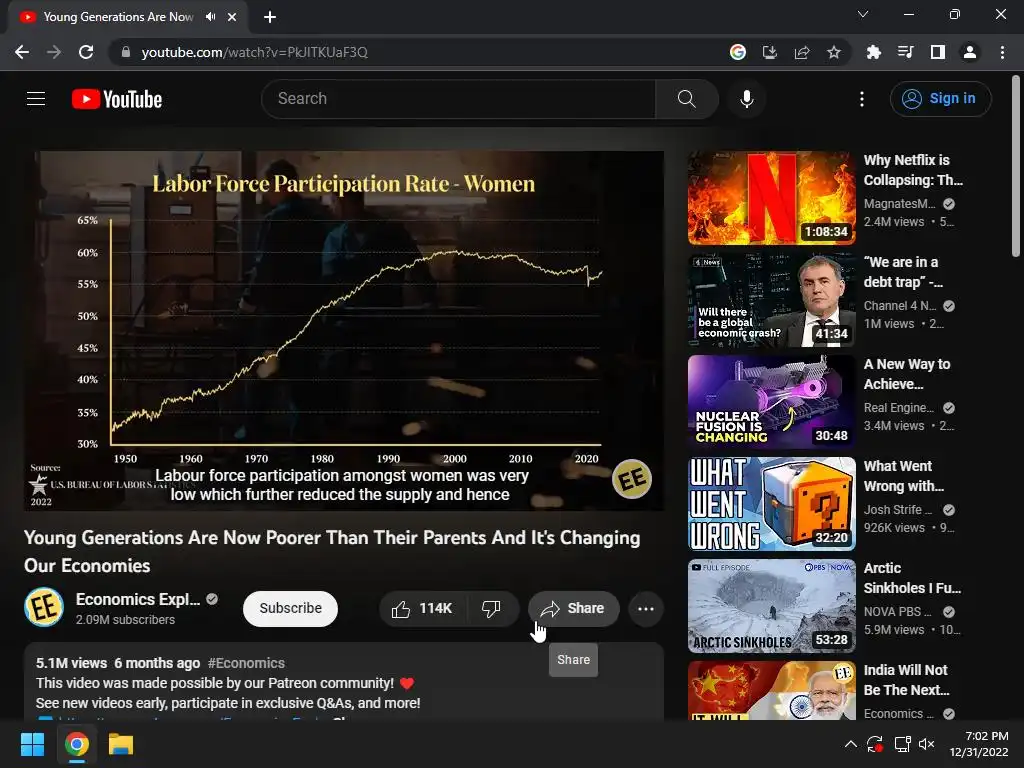Screen dimensions: 1024x768
Task: Like the video with thumbs-up 114K
Action: click(x=422, y=609)
